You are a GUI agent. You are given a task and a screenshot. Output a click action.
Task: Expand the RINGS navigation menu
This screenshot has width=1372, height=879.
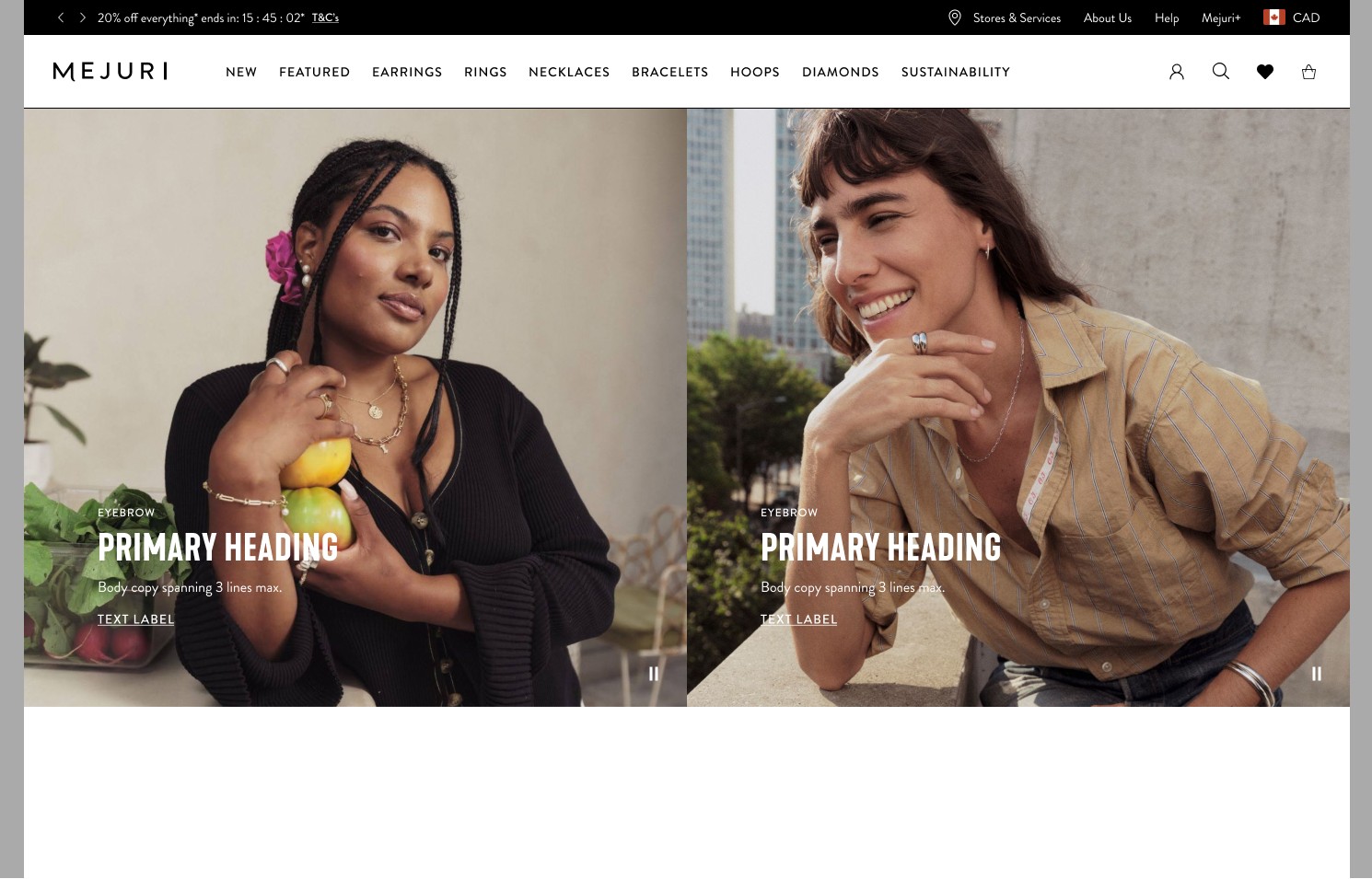tap(485, 72)
